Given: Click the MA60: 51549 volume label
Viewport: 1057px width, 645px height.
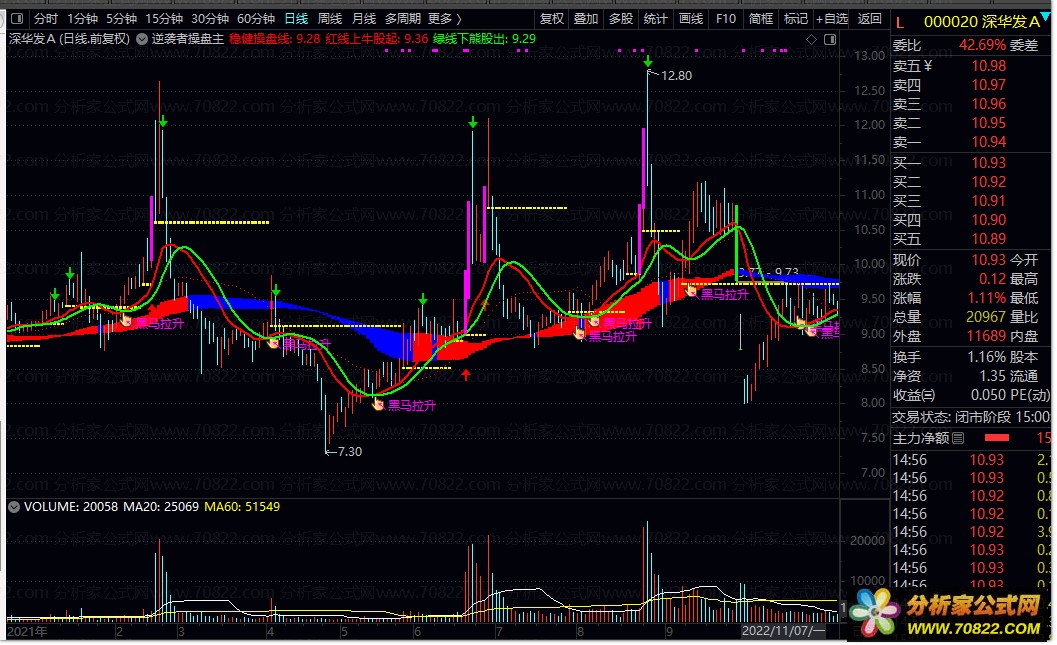Looking at the screenshot, I should pyautogui.click(x=242, y=507).
